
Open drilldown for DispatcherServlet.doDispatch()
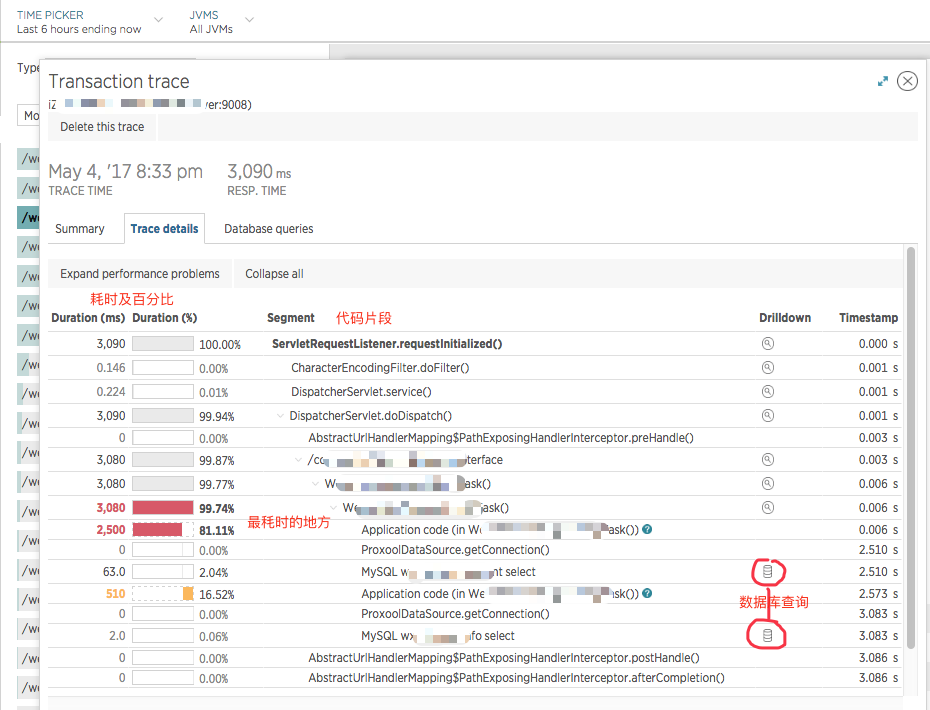(x=767, y=415)
